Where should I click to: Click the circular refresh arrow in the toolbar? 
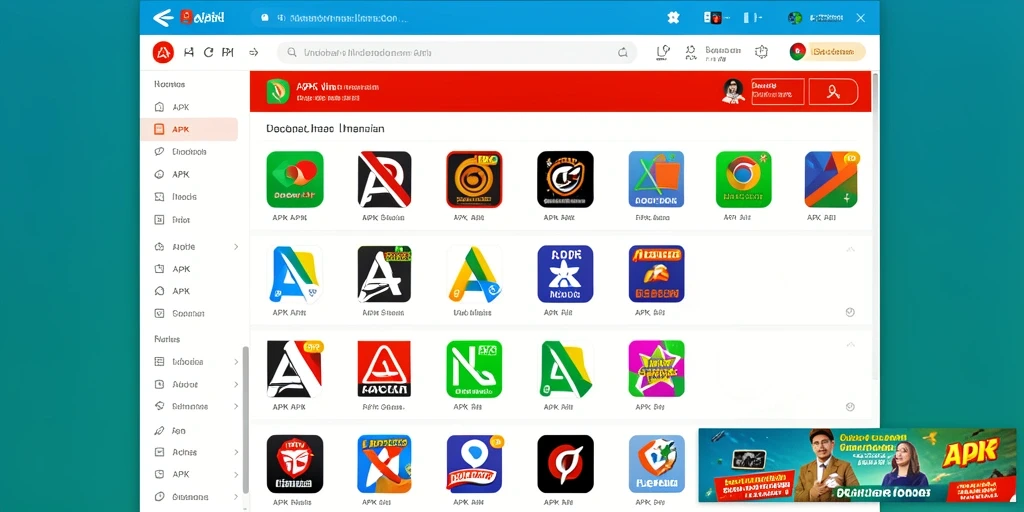click(208, 52)
